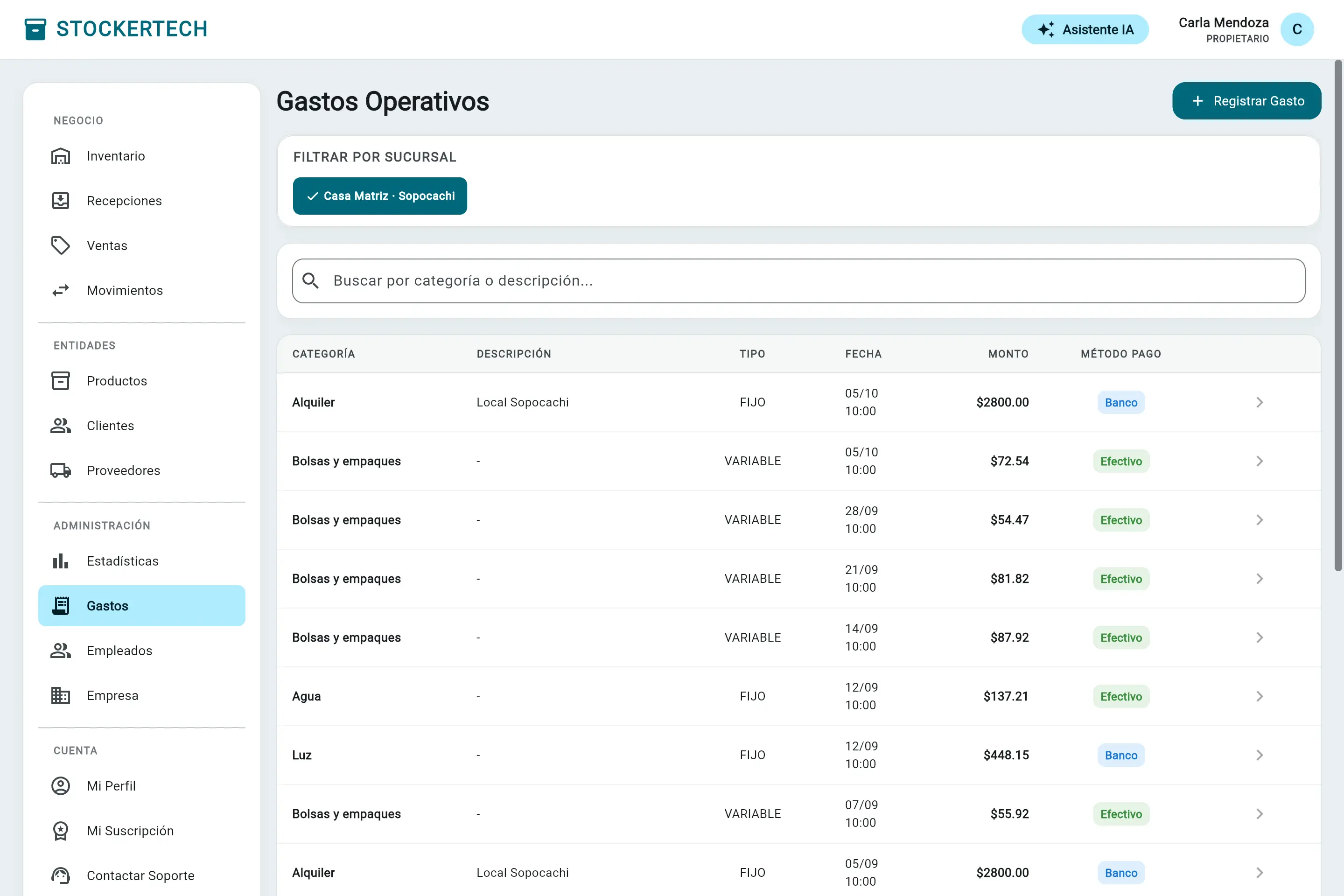This screenshot has height=896, width=1344.
Task: Click the Empresa building icon
Action: click(61, 695)
